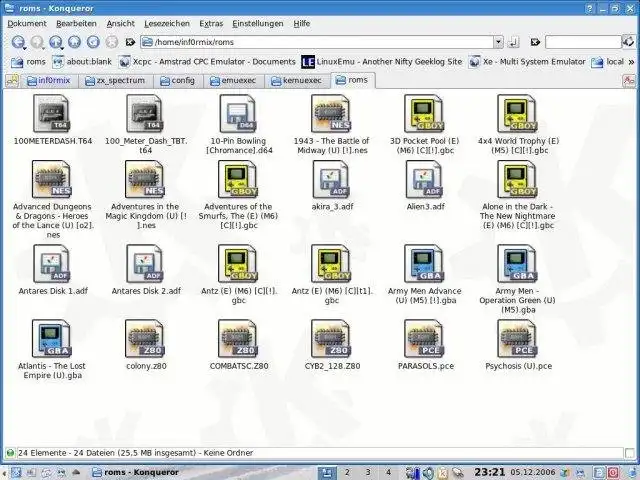This screenshot has height=480, width=640.
Task: Switch to the zx_spectrum tab
Action: pyautogui.click(x=115, y=81)
